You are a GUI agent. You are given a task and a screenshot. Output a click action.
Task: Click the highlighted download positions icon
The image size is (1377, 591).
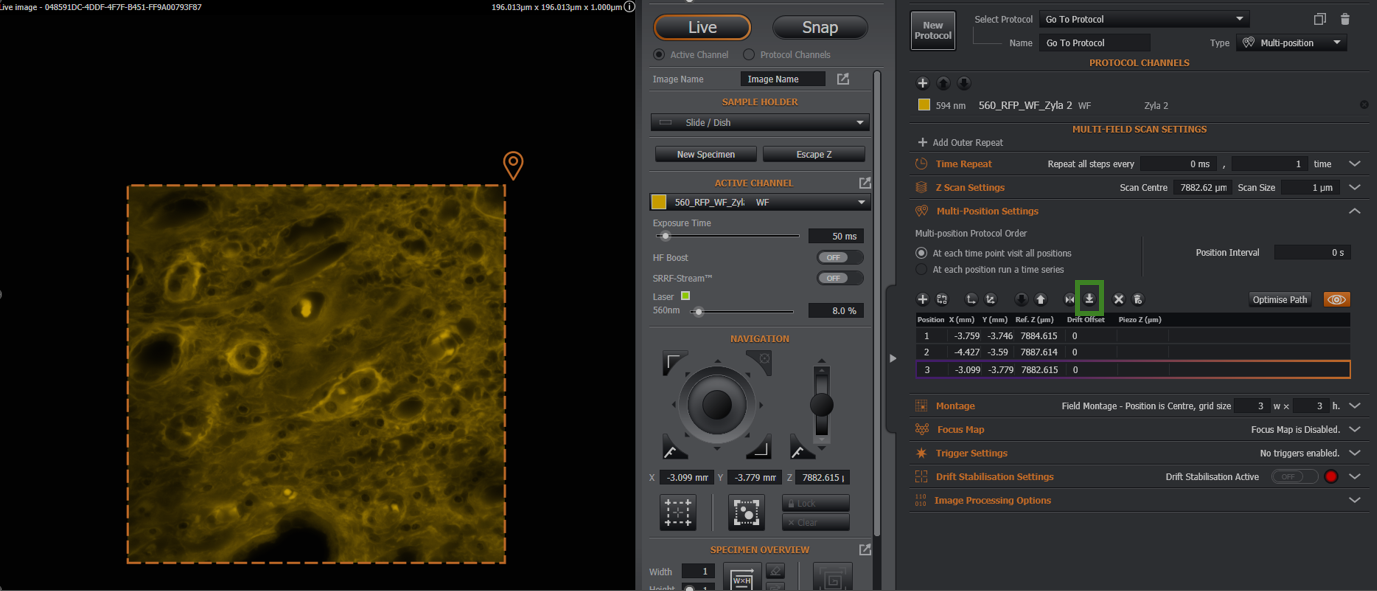1089,299
